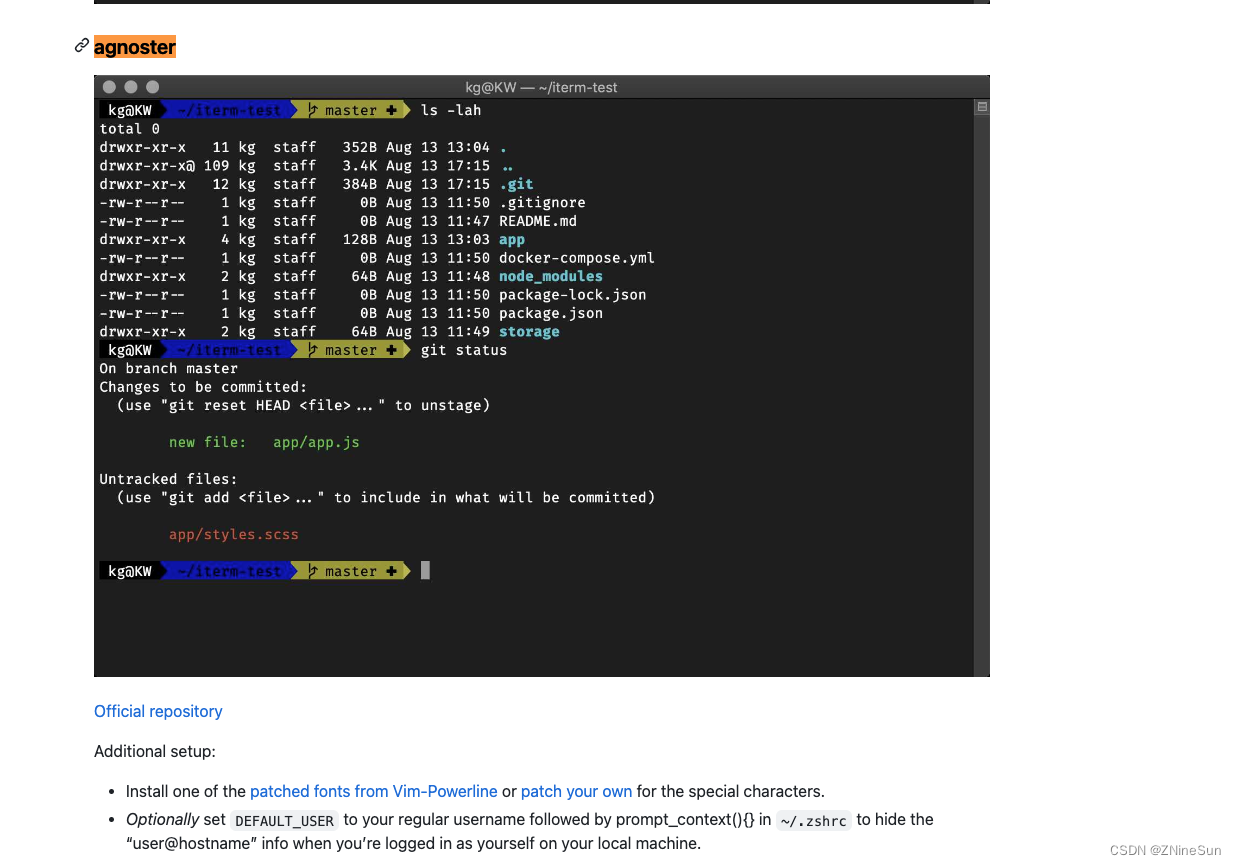Image resolution: width=1236 pixels, height=865 pixels.
Task: Click the anchor link icon beside agnoster heading
Action: click(82, 46)
